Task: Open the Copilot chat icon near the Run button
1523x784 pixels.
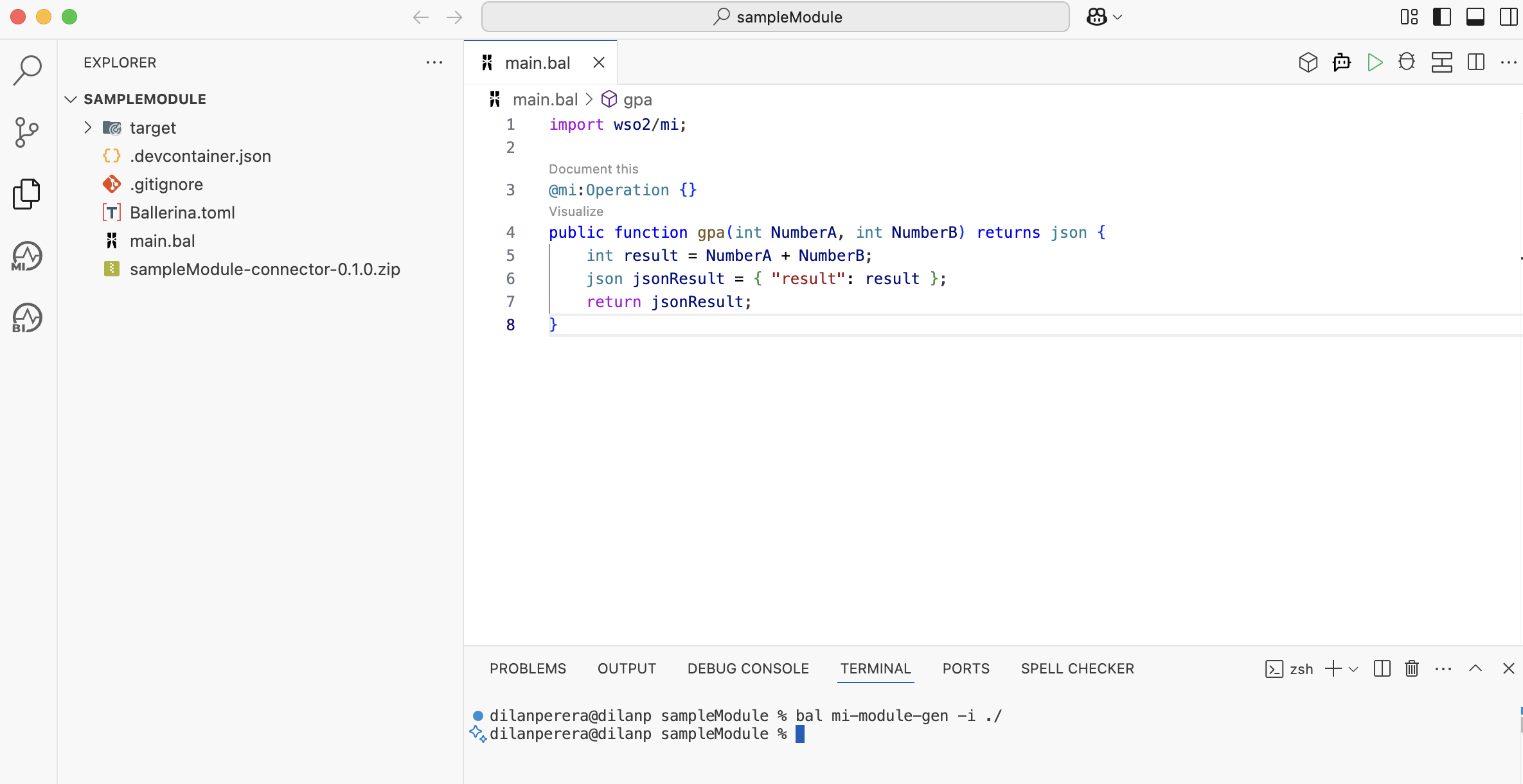Action: click(x=1341, y=62)
